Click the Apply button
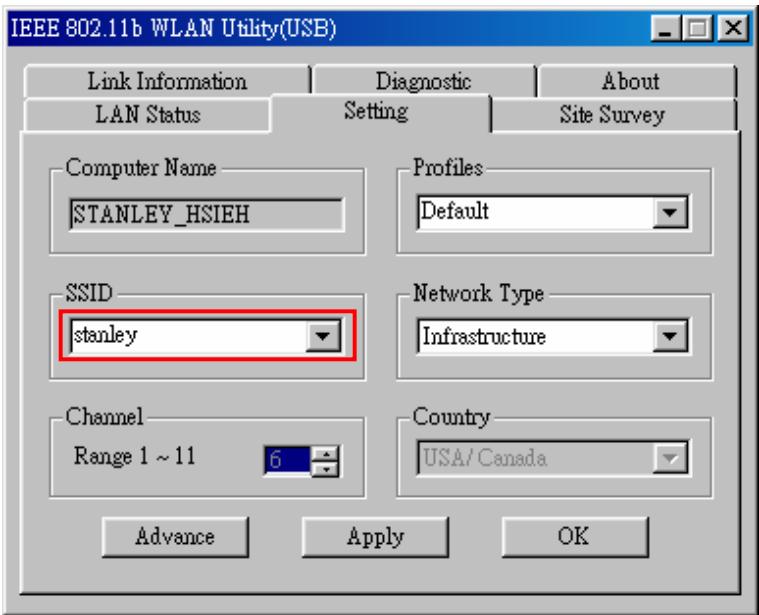Viewport: 759px width, 615px height. click(375, 537)
